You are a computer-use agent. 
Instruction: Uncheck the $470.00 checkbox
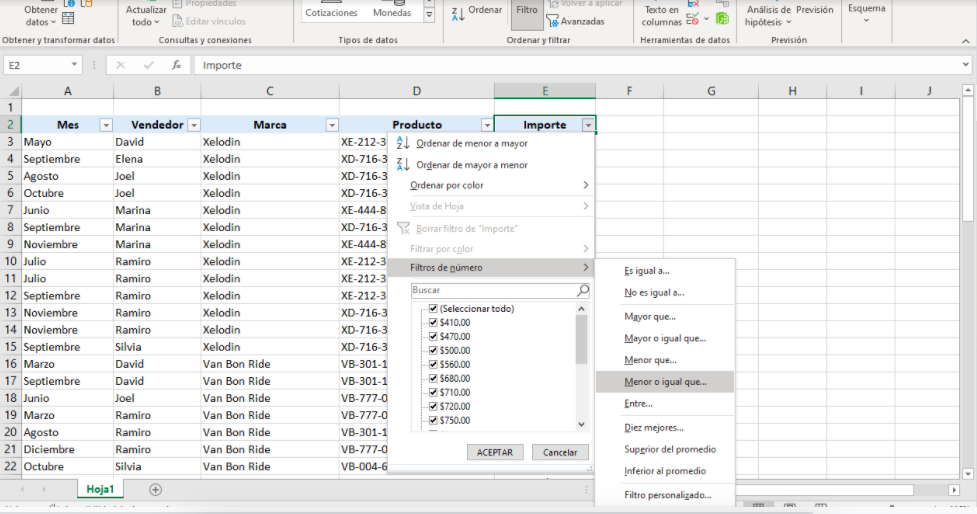pyautogui.click(x=433, y=336)
